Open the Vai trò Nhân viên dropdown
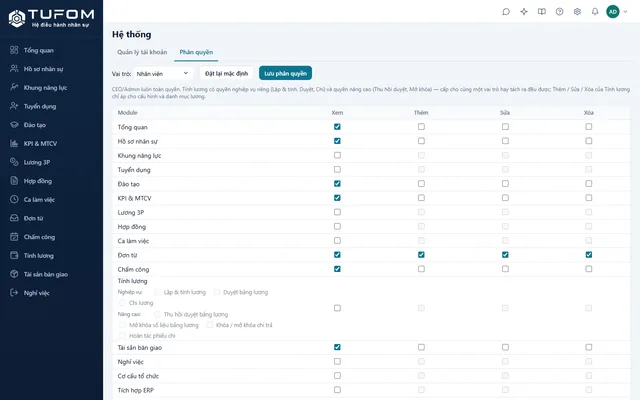The height and width of the screenshot is (400, 640). click(x=163, y=73)
